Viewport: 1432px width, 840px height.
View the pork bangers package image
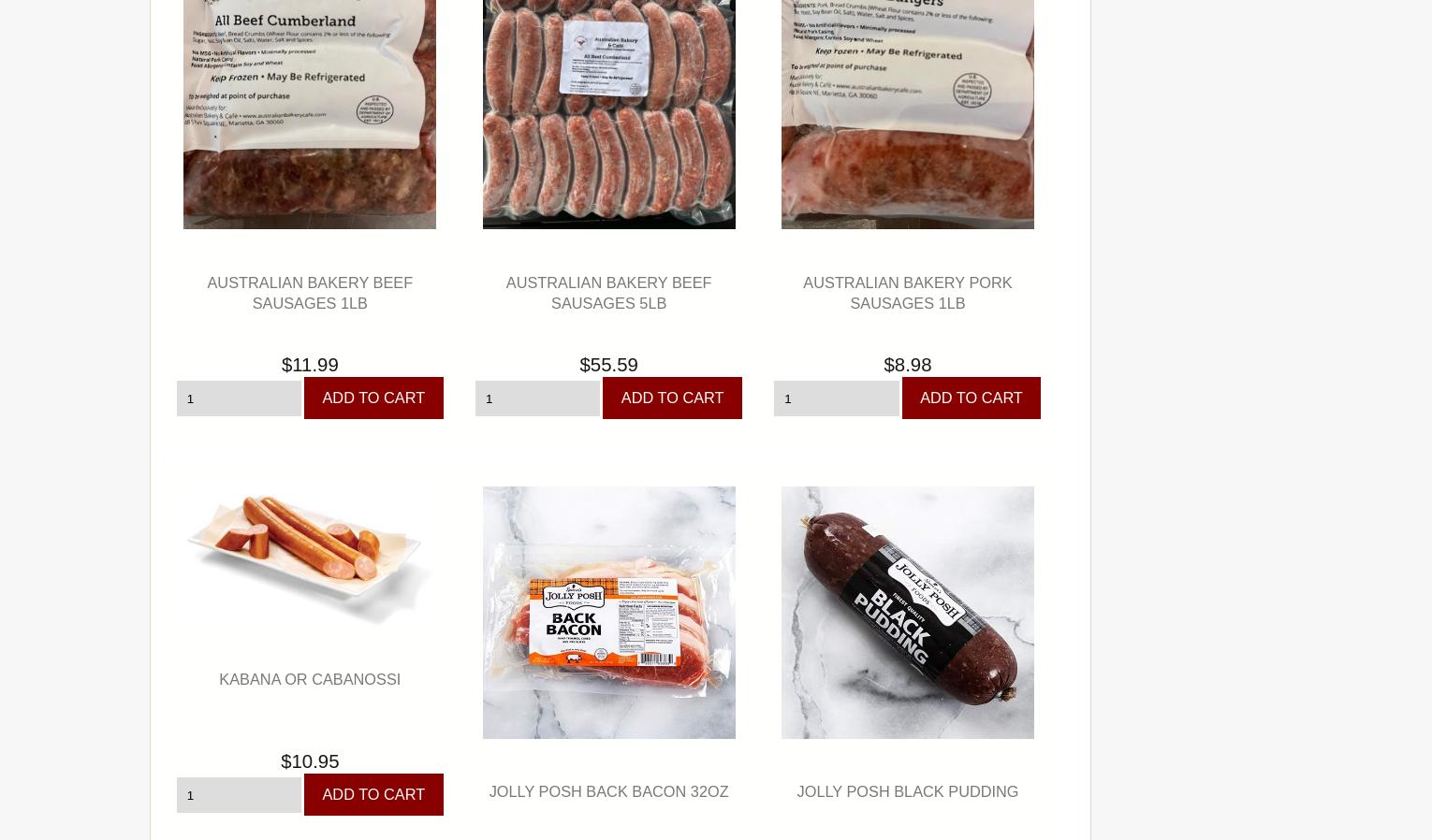click(907, 114)
